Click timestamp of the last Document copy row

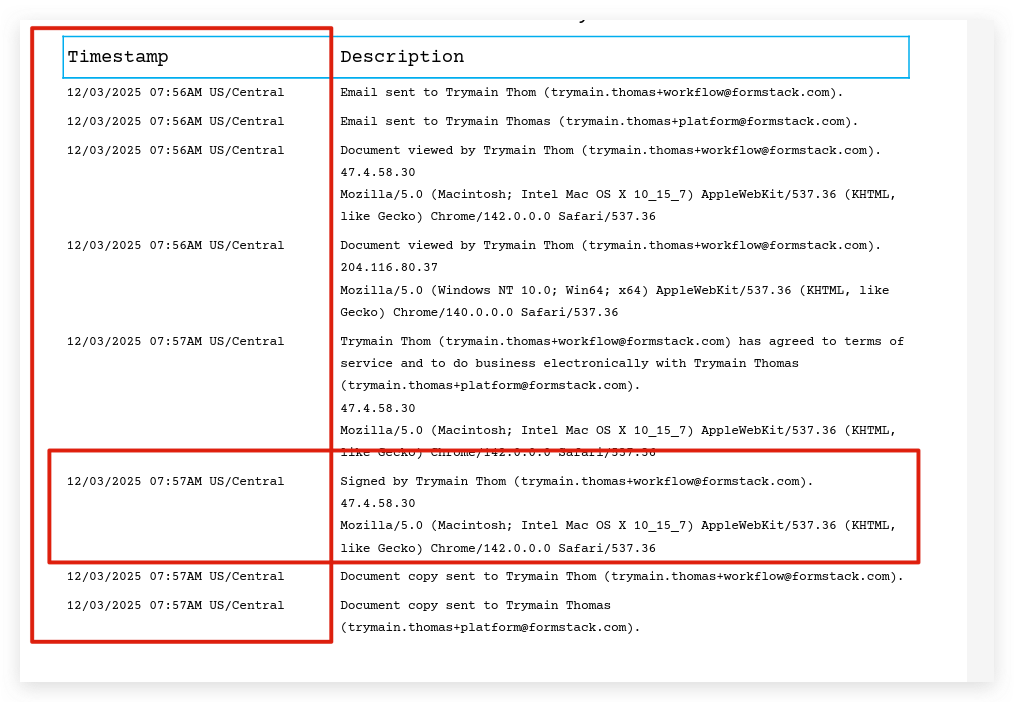point(175,606)
